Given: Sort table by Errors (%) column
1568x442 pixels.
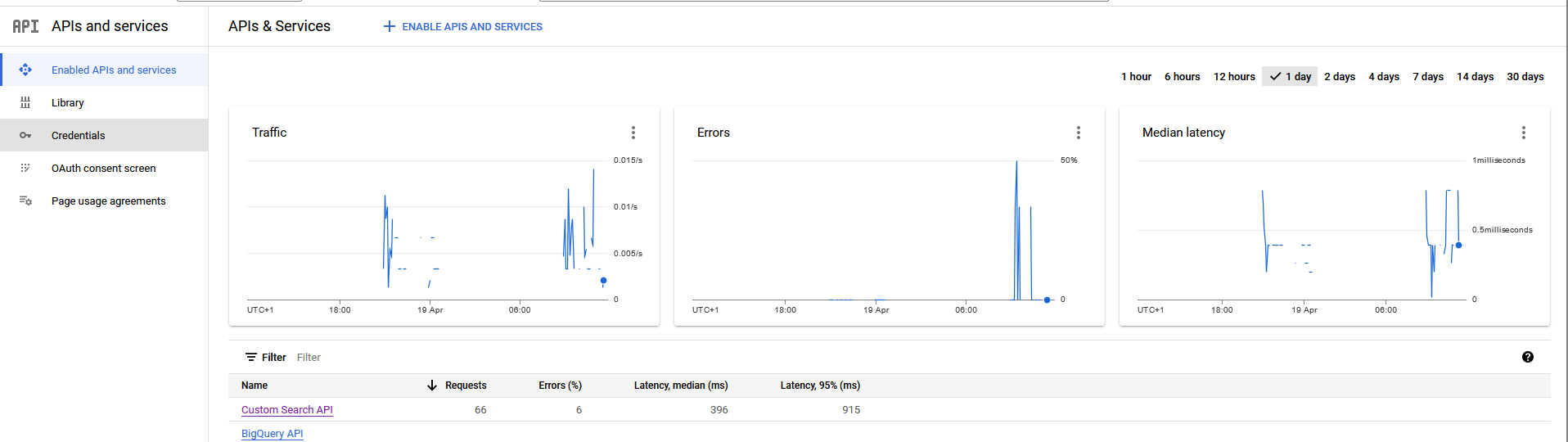Looking at the screenshot, I should 560,385.
